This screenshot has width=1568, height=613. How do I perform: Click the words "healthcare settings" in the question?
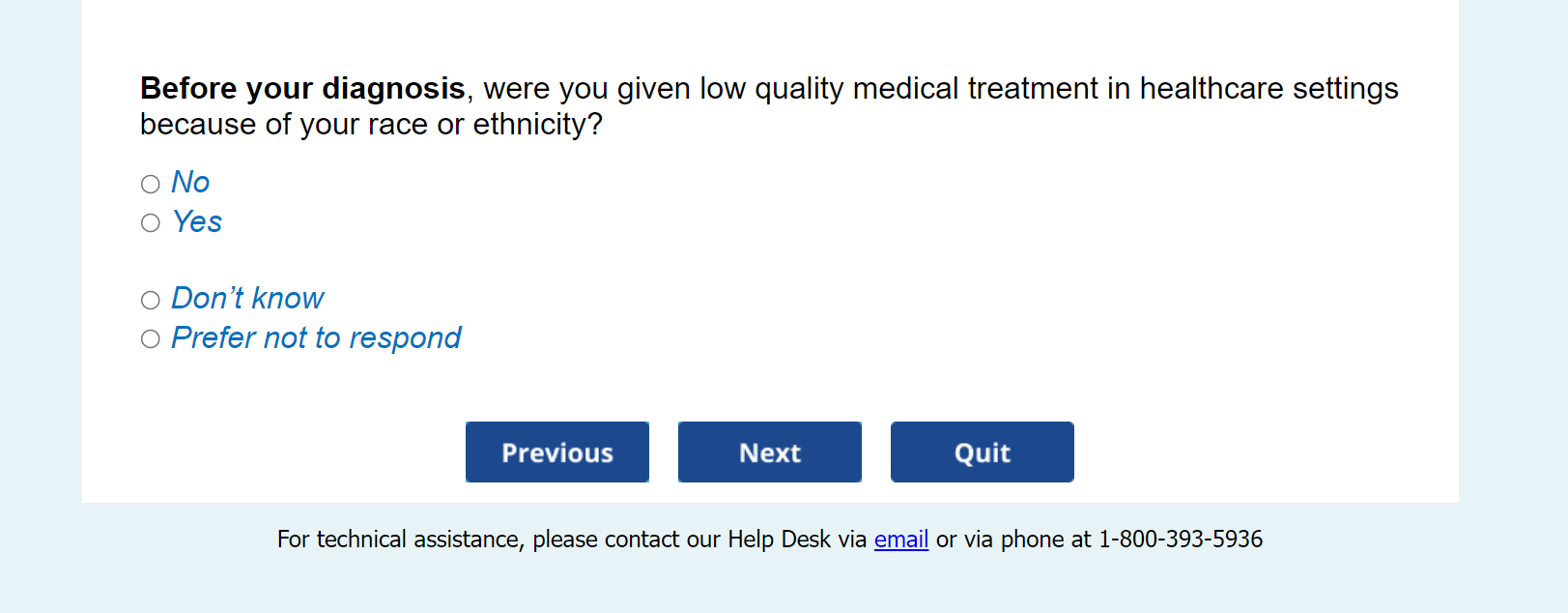pyautogui.click(x=1269, y=89)
